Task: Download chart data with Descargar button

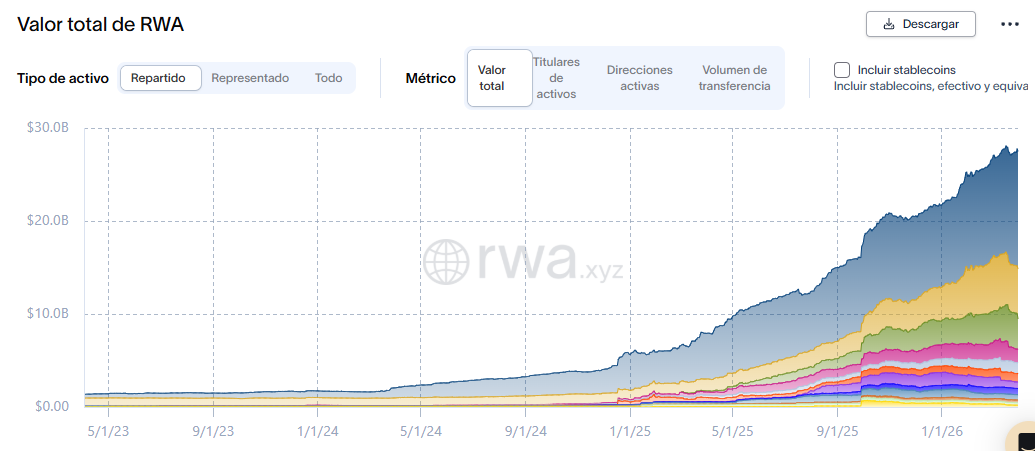Action: (920, 24)
